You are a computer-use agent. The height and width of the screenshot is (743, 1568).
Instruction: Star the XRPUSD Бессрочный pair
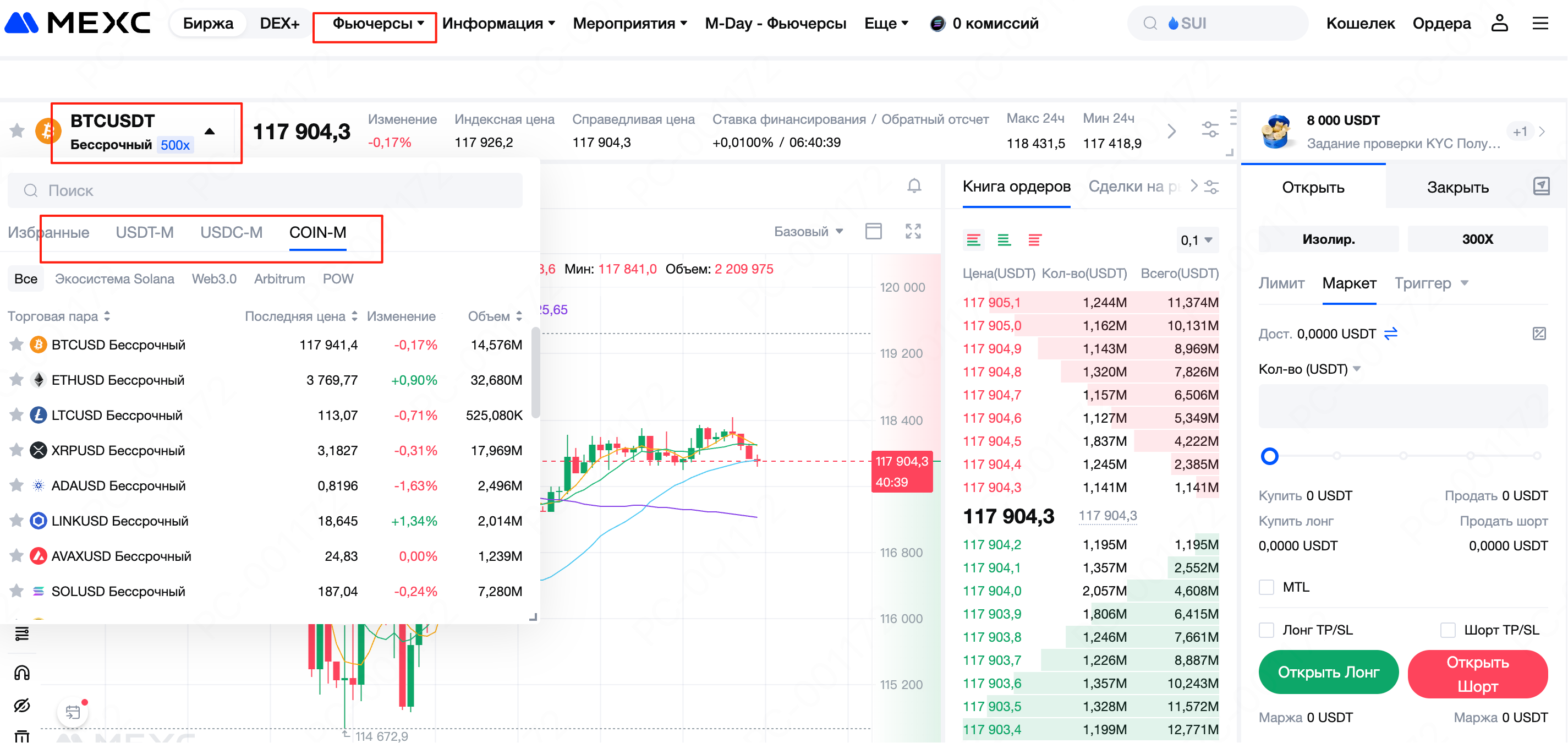tap(17, 451)
